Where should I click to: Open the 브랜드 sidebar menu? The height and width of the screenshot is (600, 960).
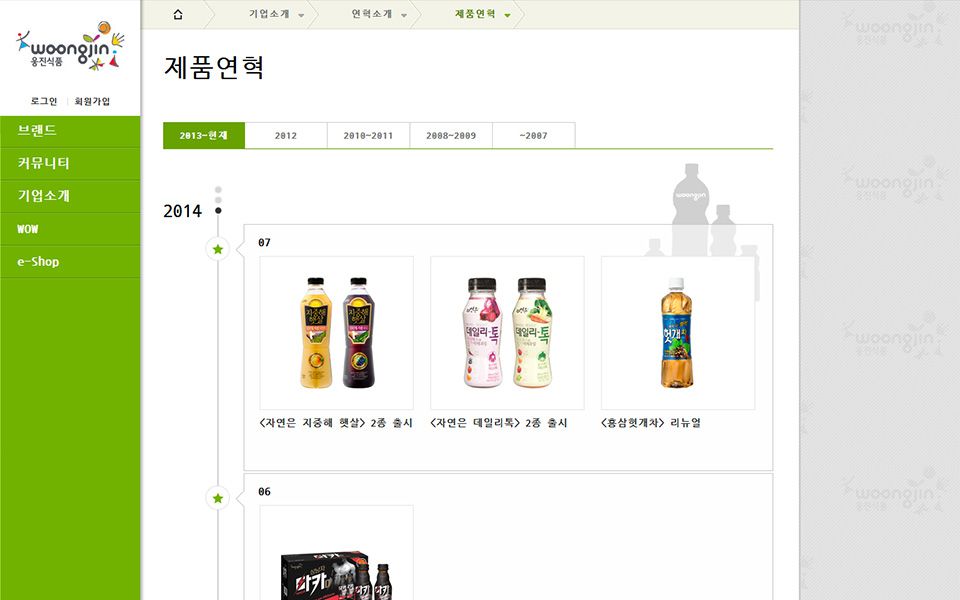[x=70, y=130]
